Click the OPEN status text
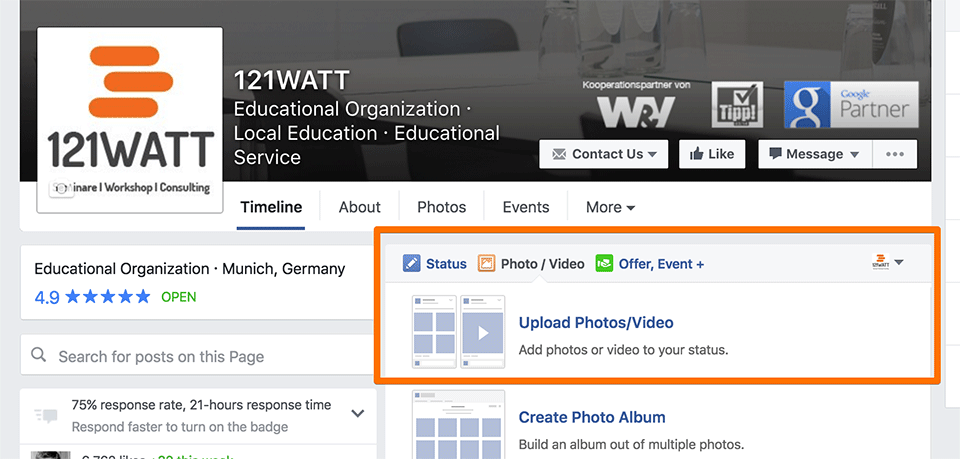Viewport: 960px width, 459px height. 179,297
